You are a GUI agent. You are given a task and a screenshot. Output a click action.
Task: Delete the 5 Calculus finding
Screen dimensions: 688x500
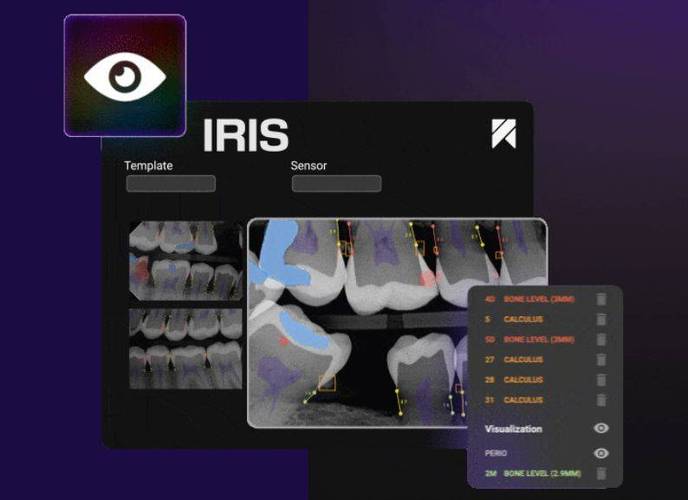point(601,319)
